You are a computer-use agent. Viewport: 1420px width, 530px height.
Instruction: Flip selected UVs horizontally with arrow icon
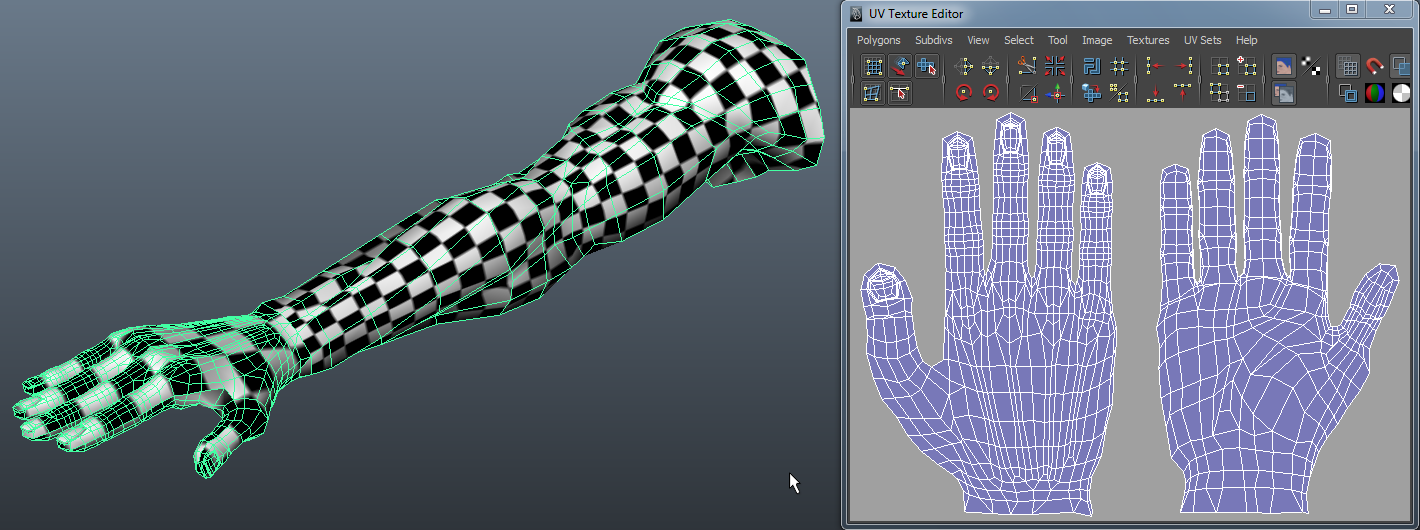tap(964, 67)
